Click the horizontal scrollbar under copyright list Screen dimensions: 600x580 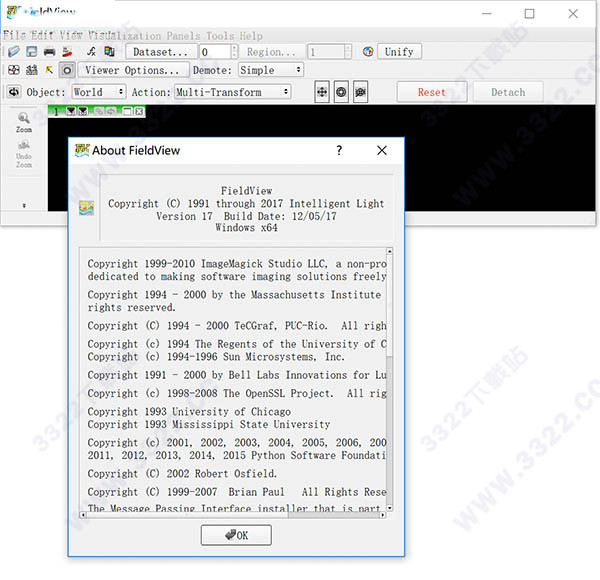point(186,515)
